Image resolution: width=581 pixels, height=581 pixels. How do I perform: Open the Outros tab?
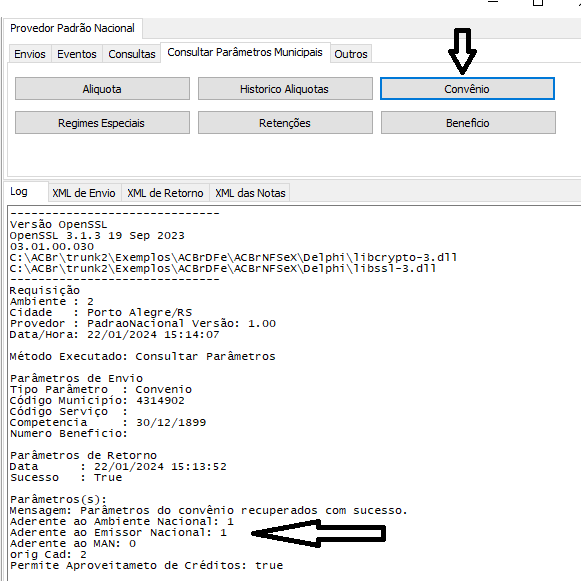[x=351, y=54]
